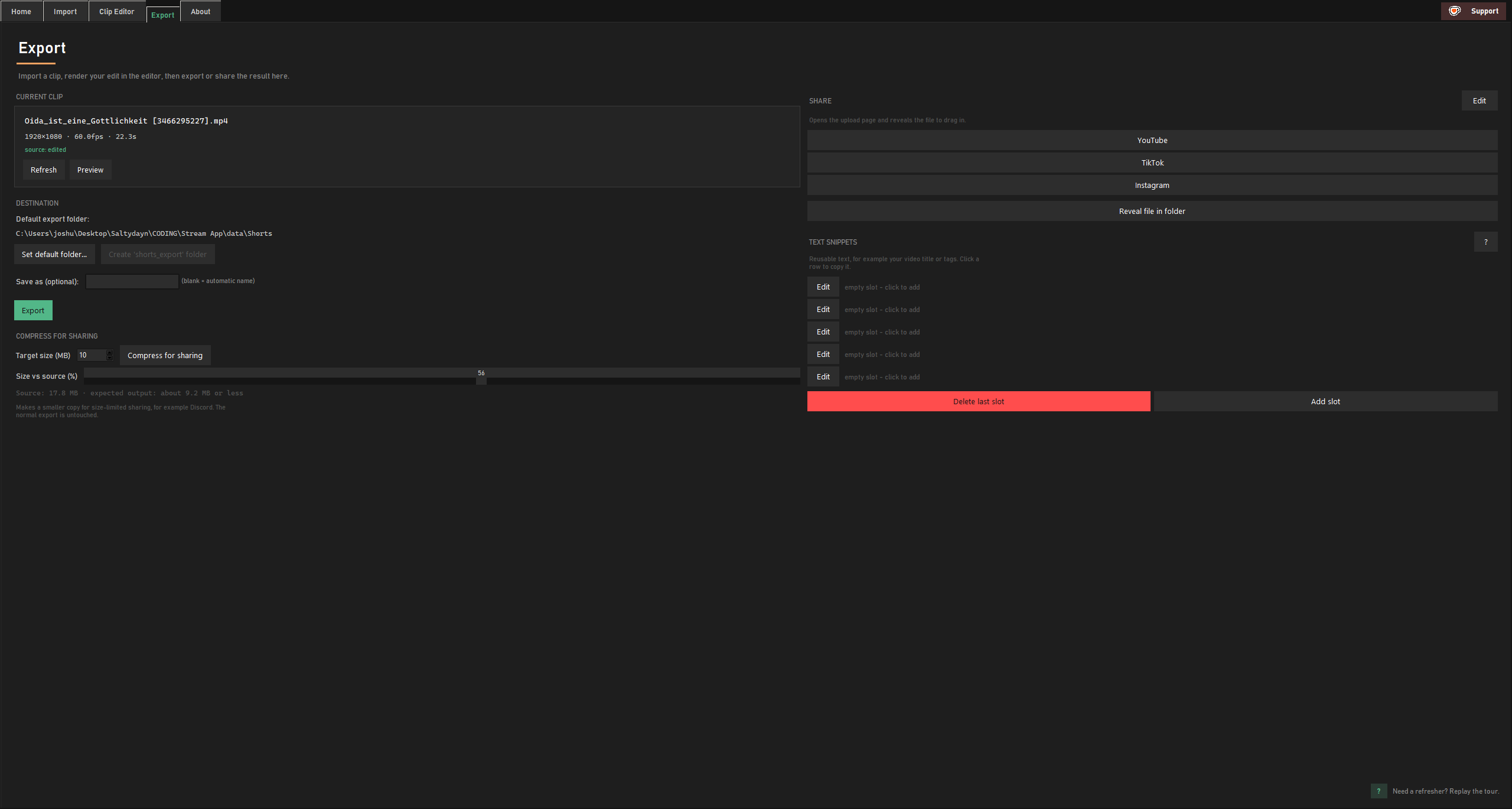The height and width of the screenshot is (809, 1512).
Task: Edit the third text snippet slot
Action: 823,332
